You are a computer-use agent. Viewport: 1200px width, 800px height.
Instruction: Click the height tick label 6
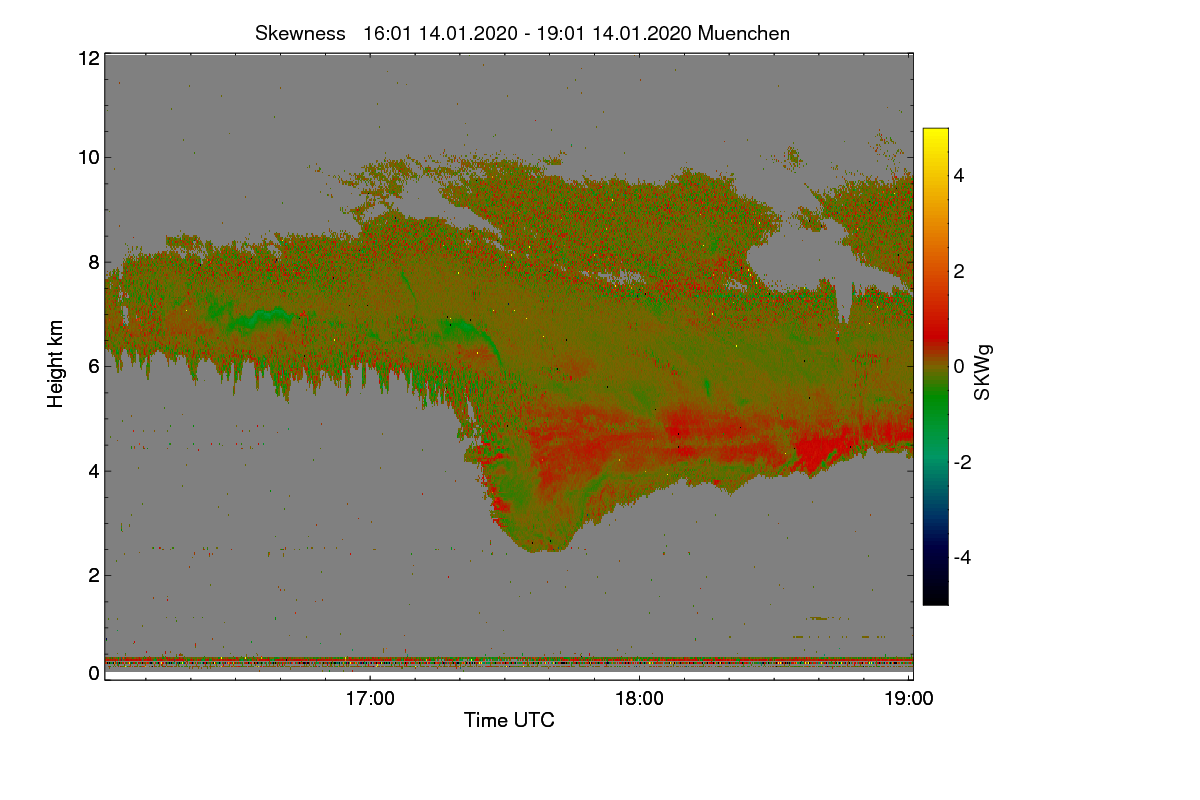pyautogui.click(x=94, y=366)
